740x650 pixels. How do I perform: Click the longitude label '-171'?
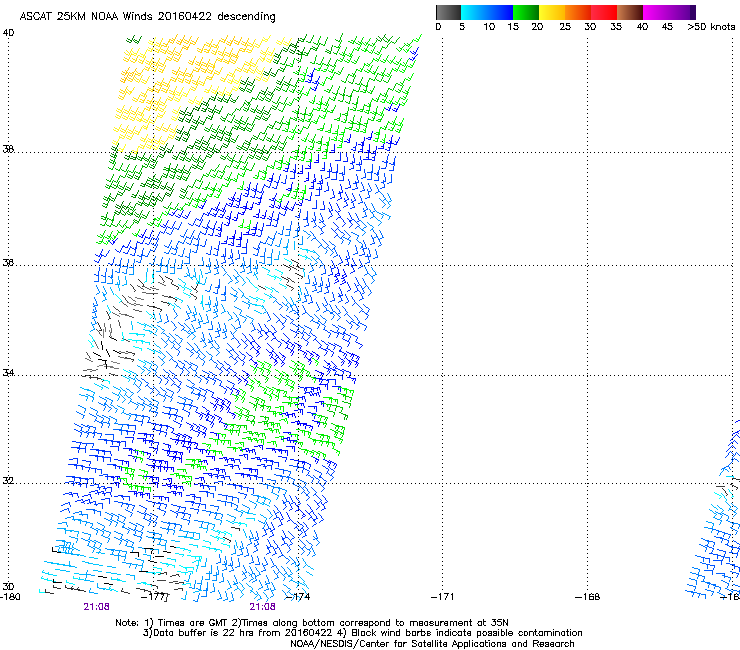point(443,597)
